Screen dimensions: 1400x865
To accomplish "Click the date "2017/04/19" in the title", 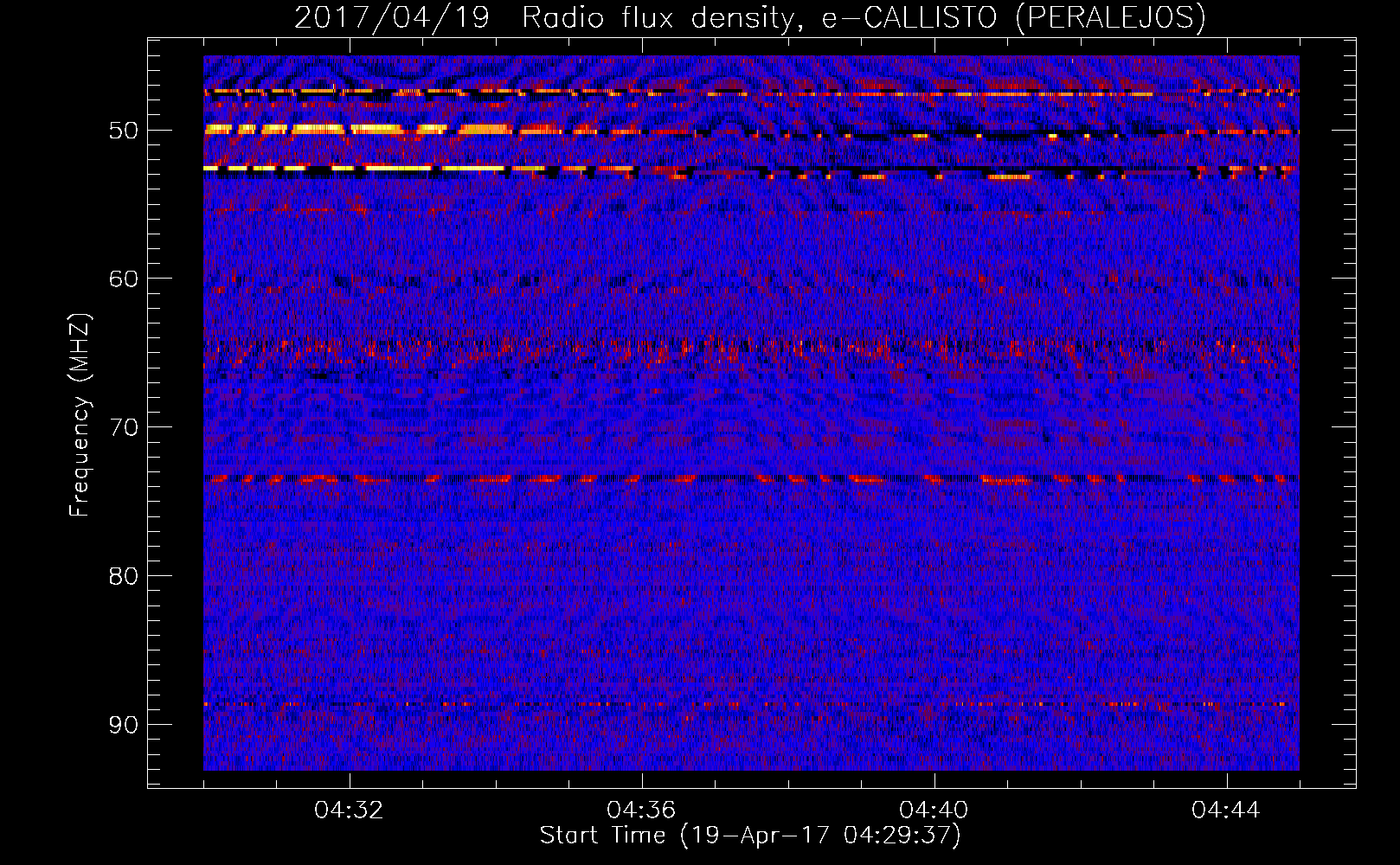I will [391, 17].
